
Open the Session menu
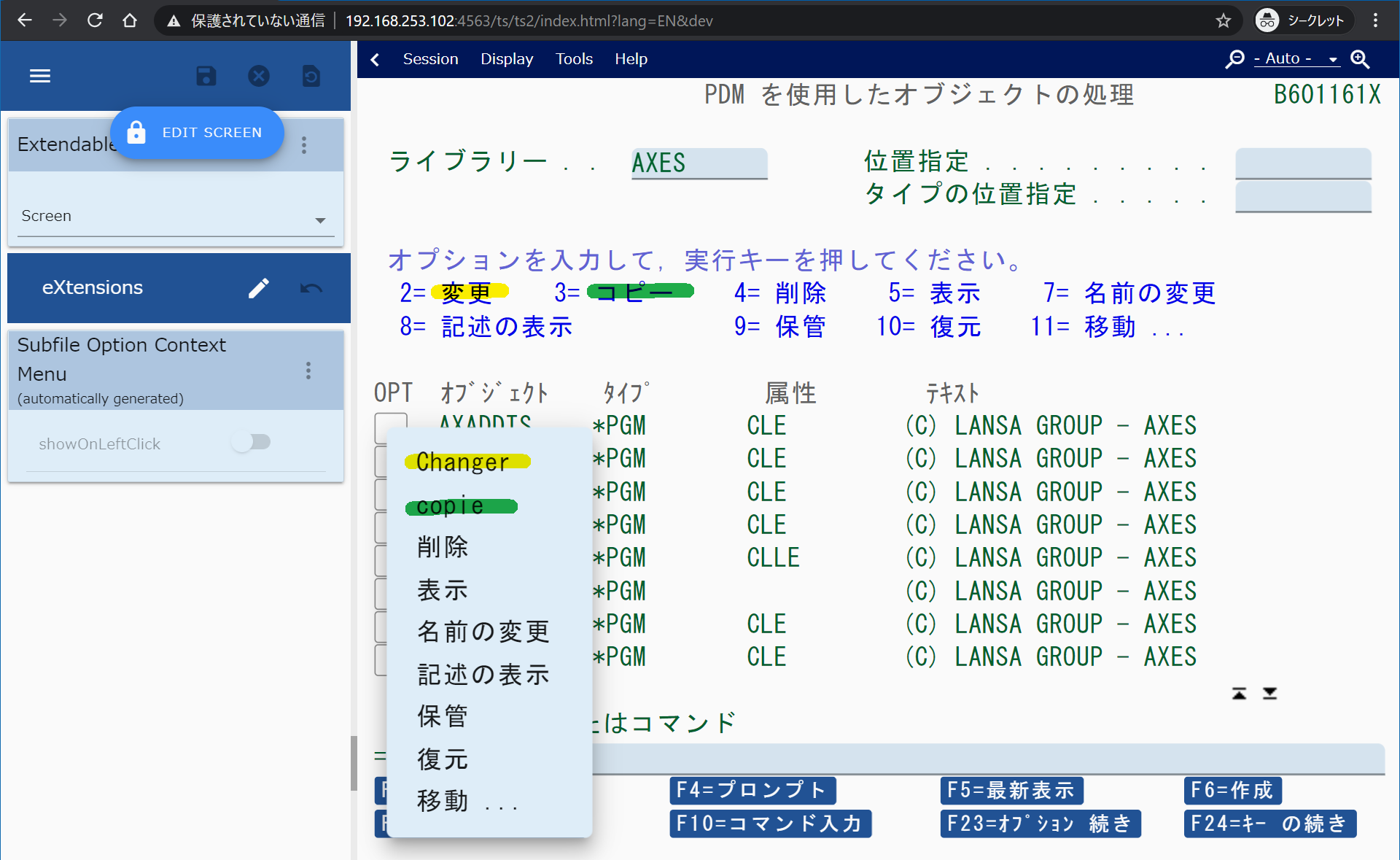pyautogui.click(x=430, y=58)
